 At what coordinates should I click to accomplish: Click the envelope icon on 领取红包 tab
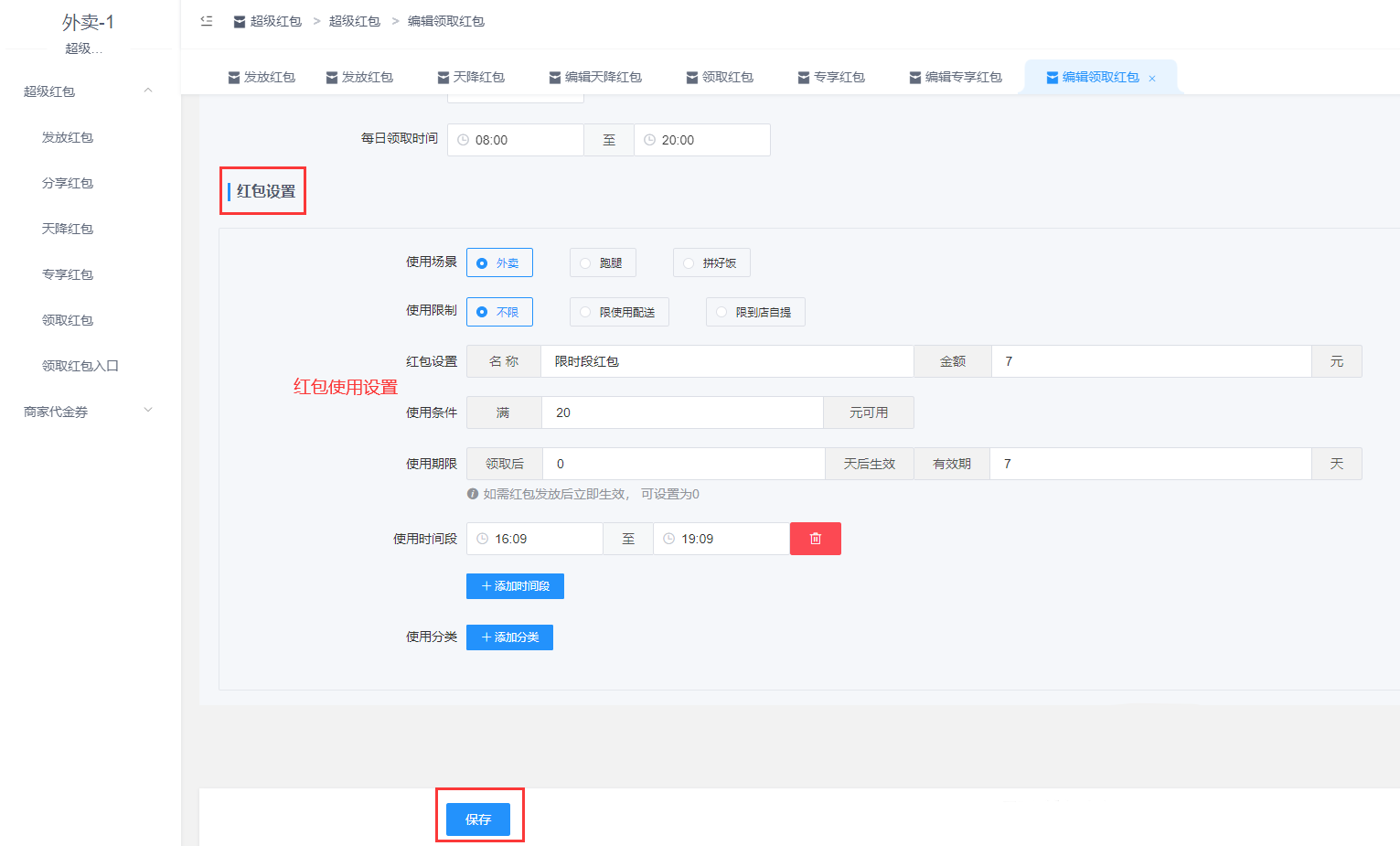[692, 78]
